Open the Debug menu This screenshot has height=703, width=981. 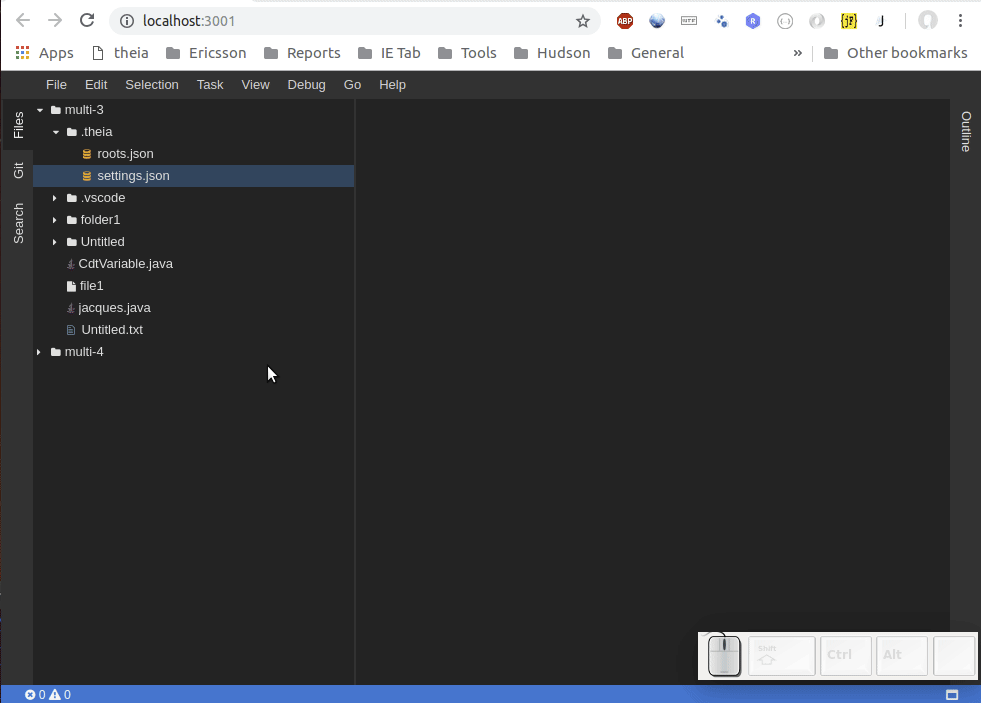[x=306, y=85]
